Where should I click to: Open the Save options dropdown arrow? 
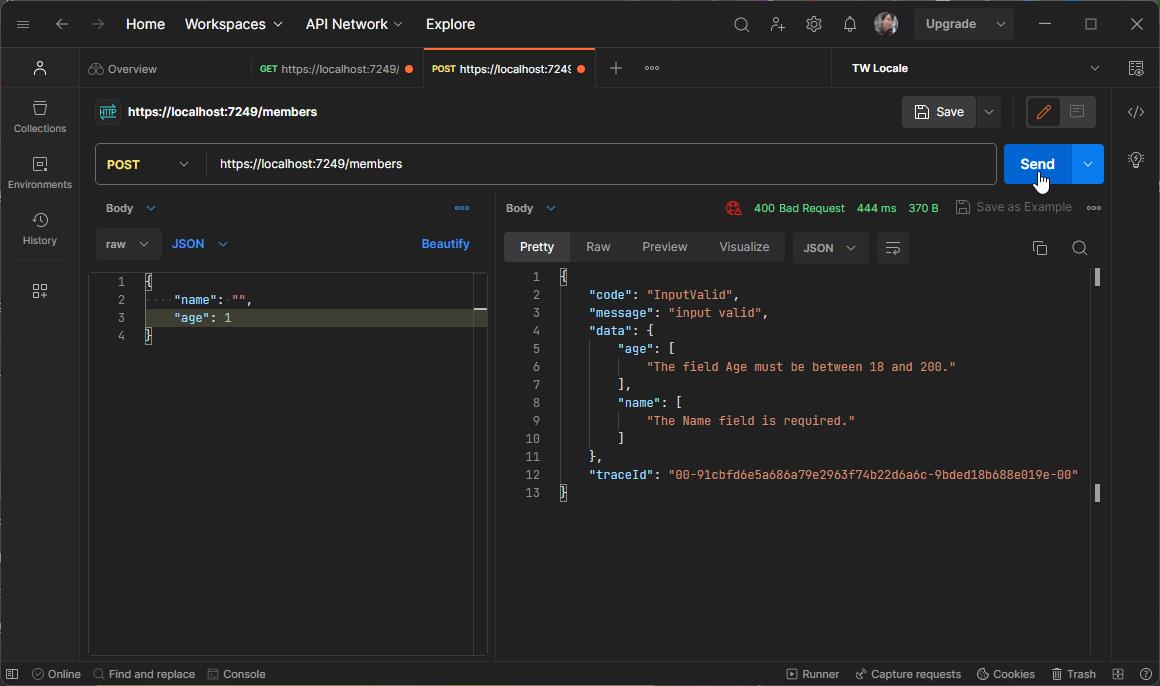989,112
